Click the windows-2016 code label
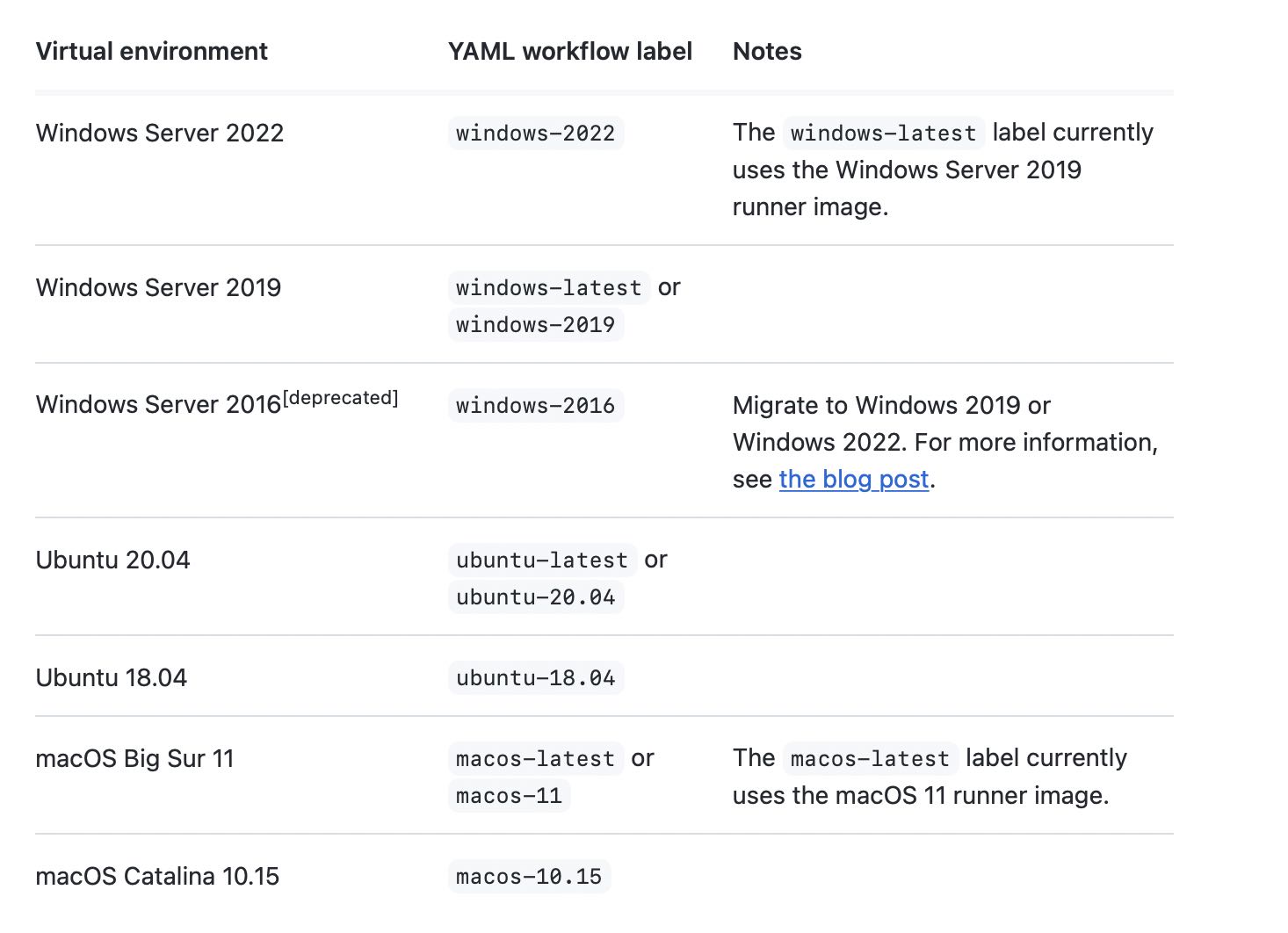Screen dimensions: 1288x933 [x=535, y=406]
